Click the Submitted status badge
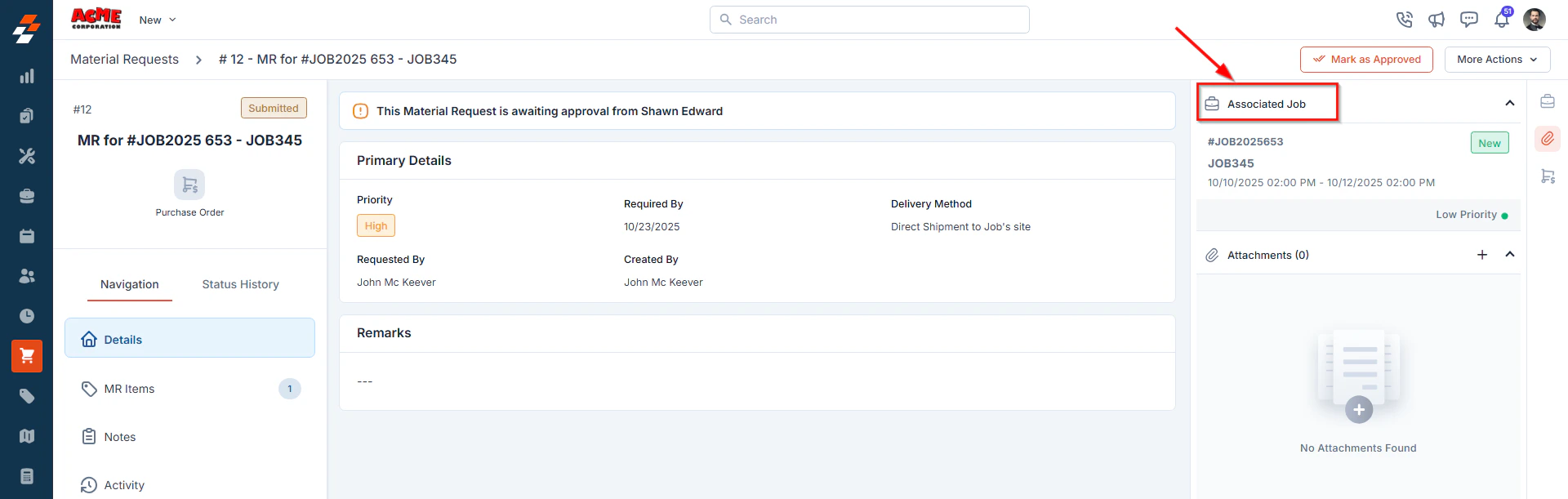Screen dimensions: 1568x499 (274, 108)
